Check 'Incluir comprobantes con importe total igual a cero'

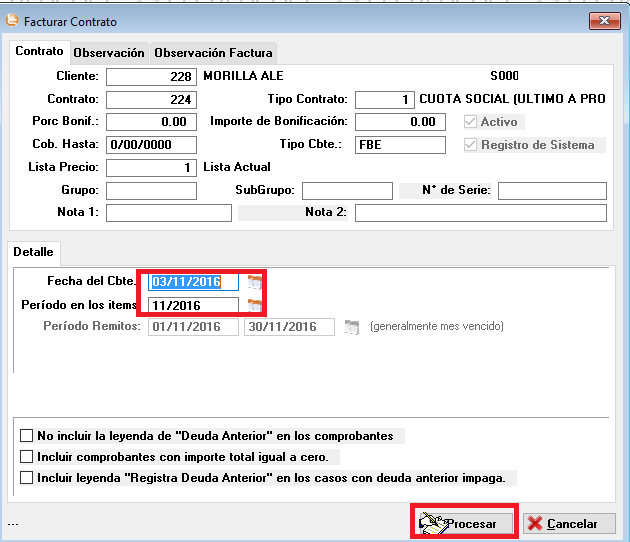tap(27, 457)
